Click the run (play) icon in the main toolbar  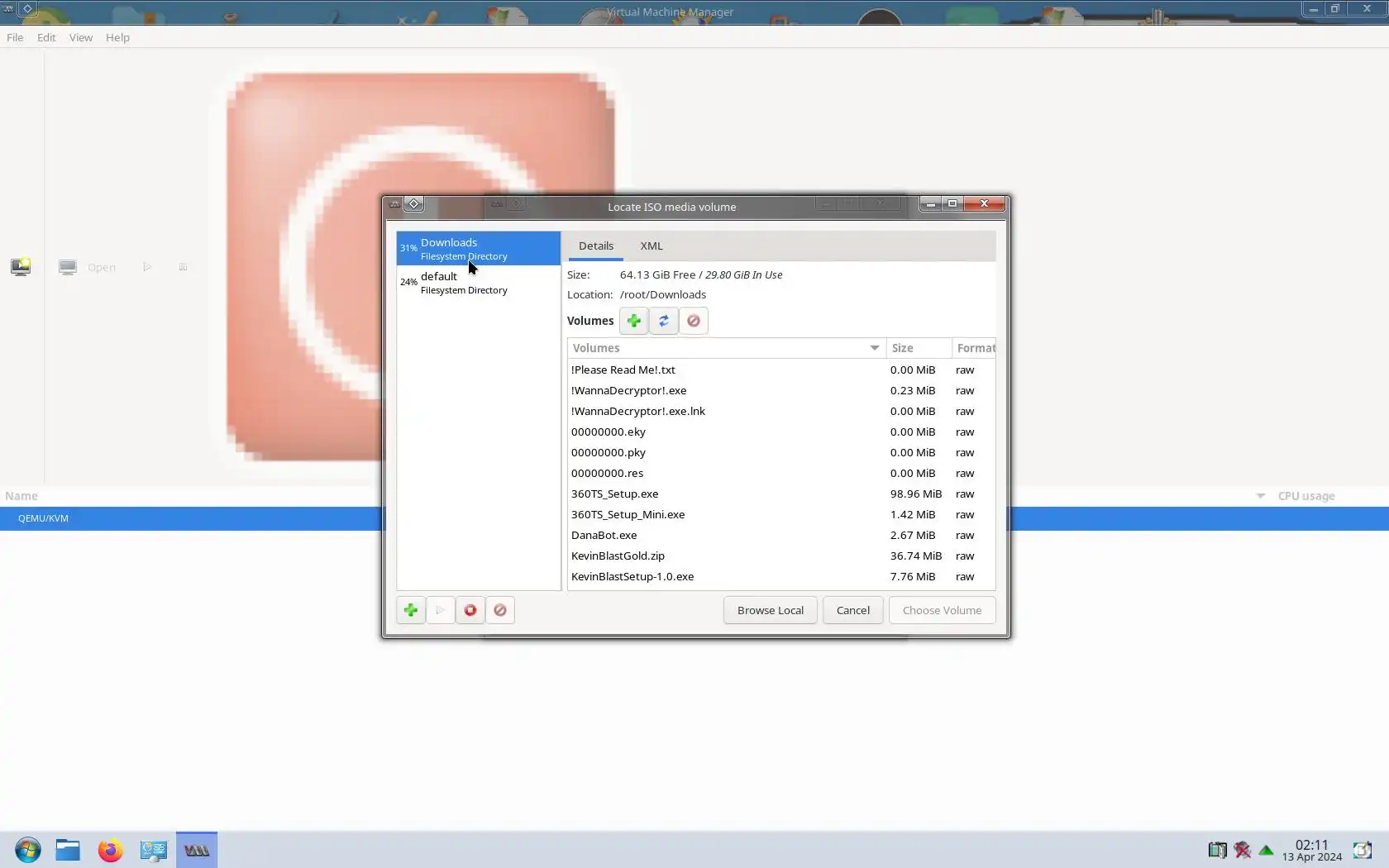147,267
